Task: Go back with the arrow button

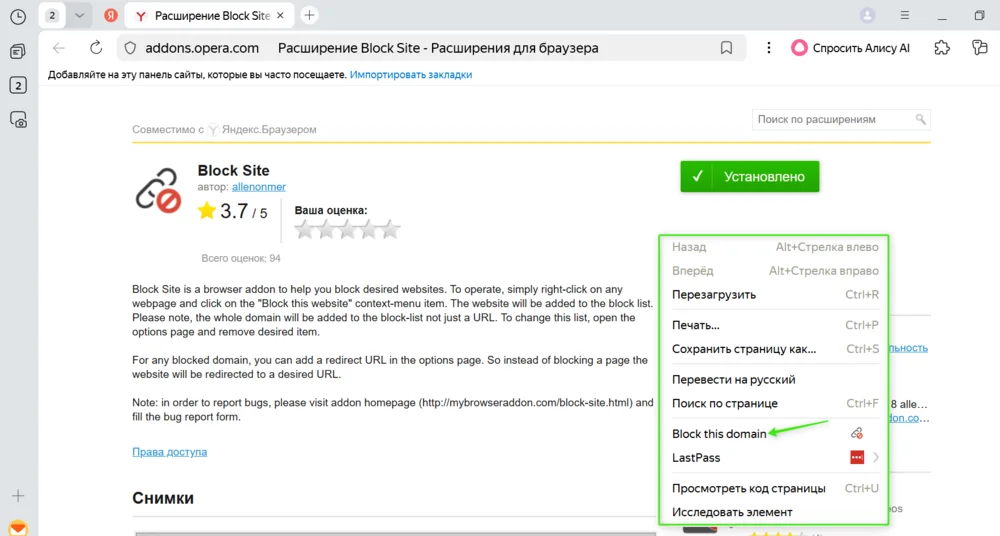Action: click(59, 48)
